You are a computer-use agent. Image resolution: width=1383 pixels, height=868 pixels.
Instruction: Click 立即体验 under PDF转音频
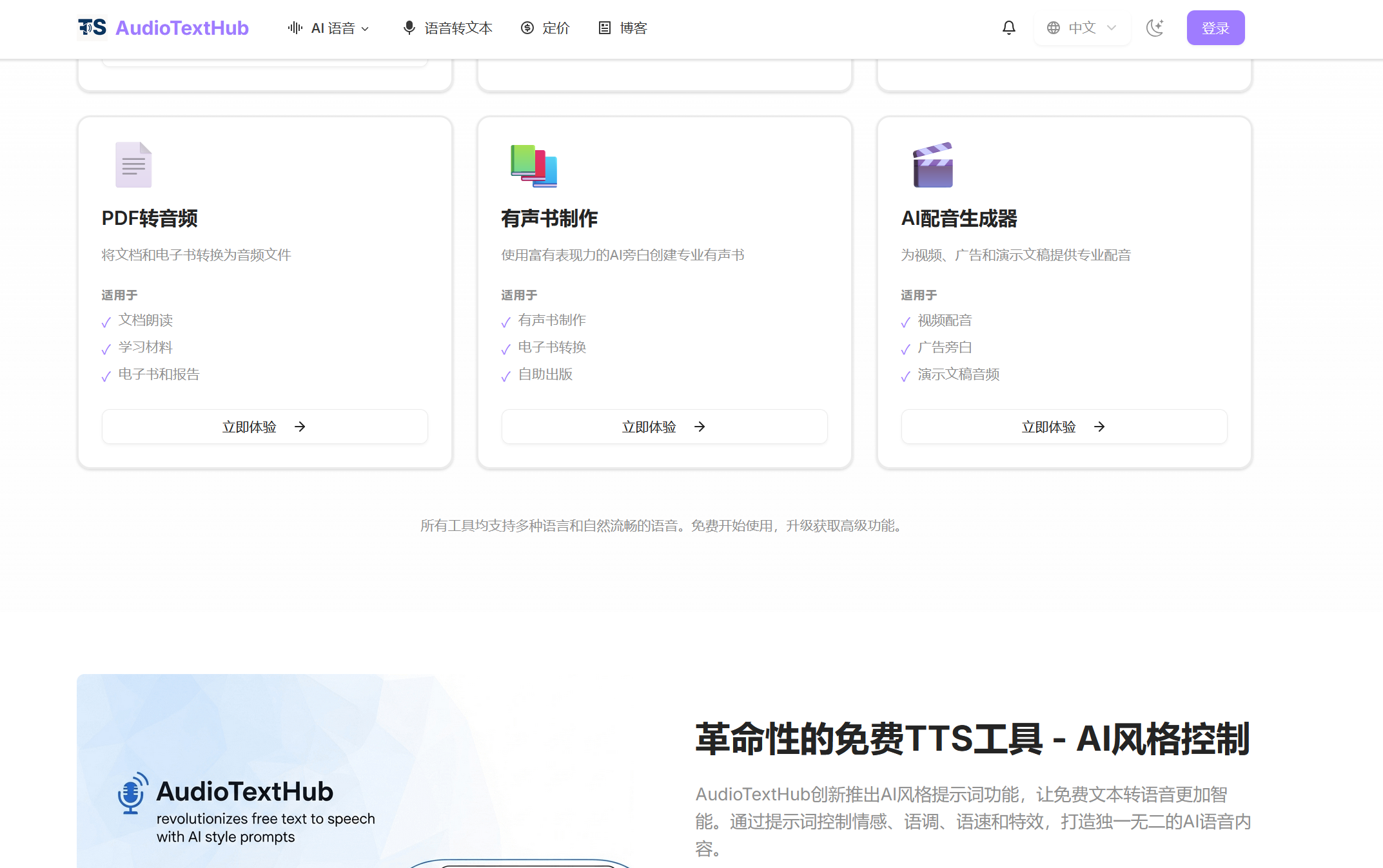264,427
